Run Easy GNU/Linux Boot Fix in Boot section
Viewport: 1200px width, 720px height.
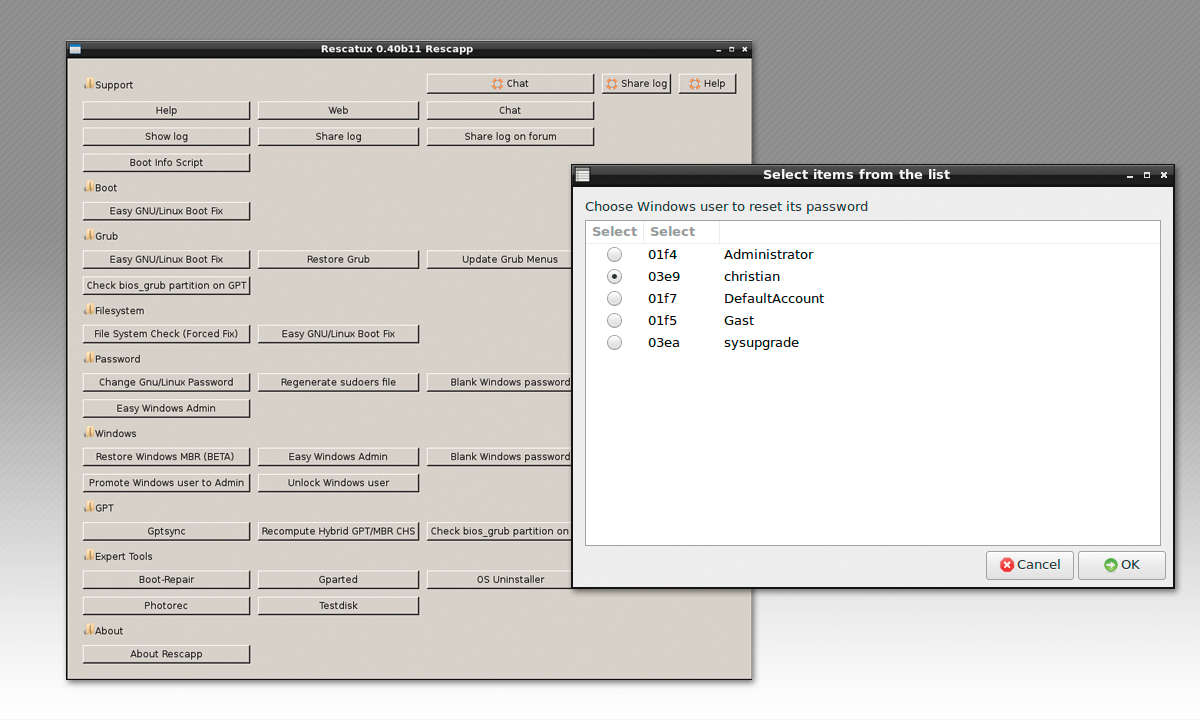coord(166,211)
